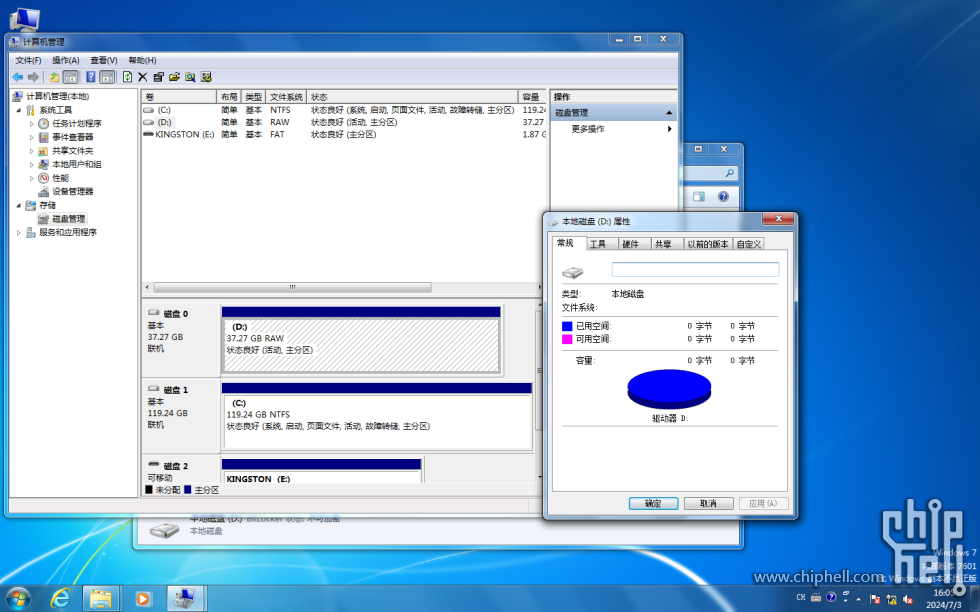Show hidden tray icons arrow
The image size is (980, 612).
tap(859, 599)
